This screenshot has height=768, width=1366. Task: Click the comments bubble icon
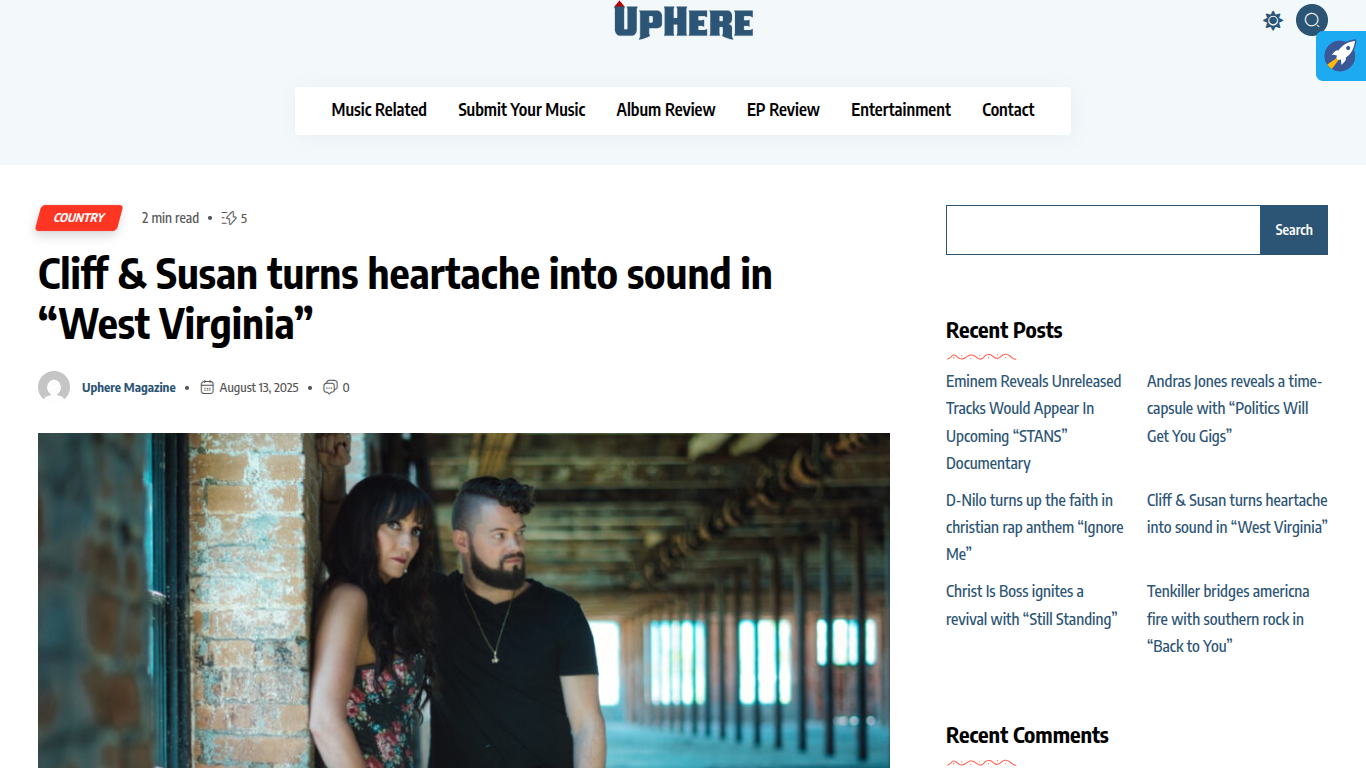[330, 387]
